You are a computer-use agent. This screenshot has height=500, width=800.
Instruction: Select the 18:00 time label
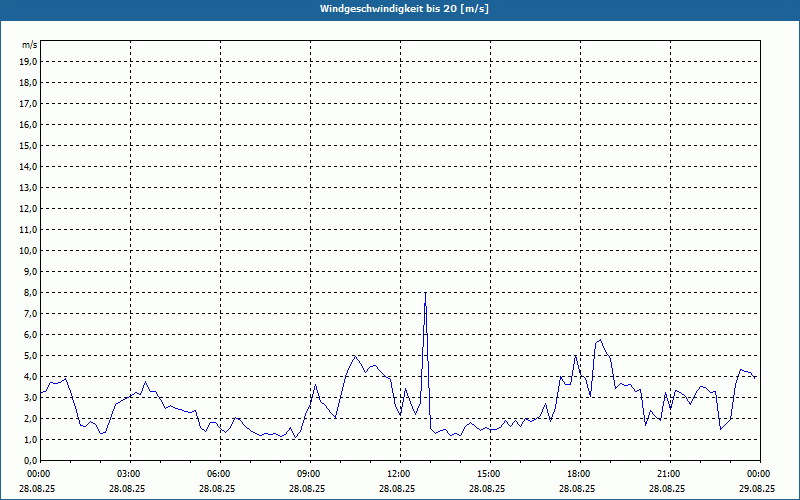click(x=579, y=474)
